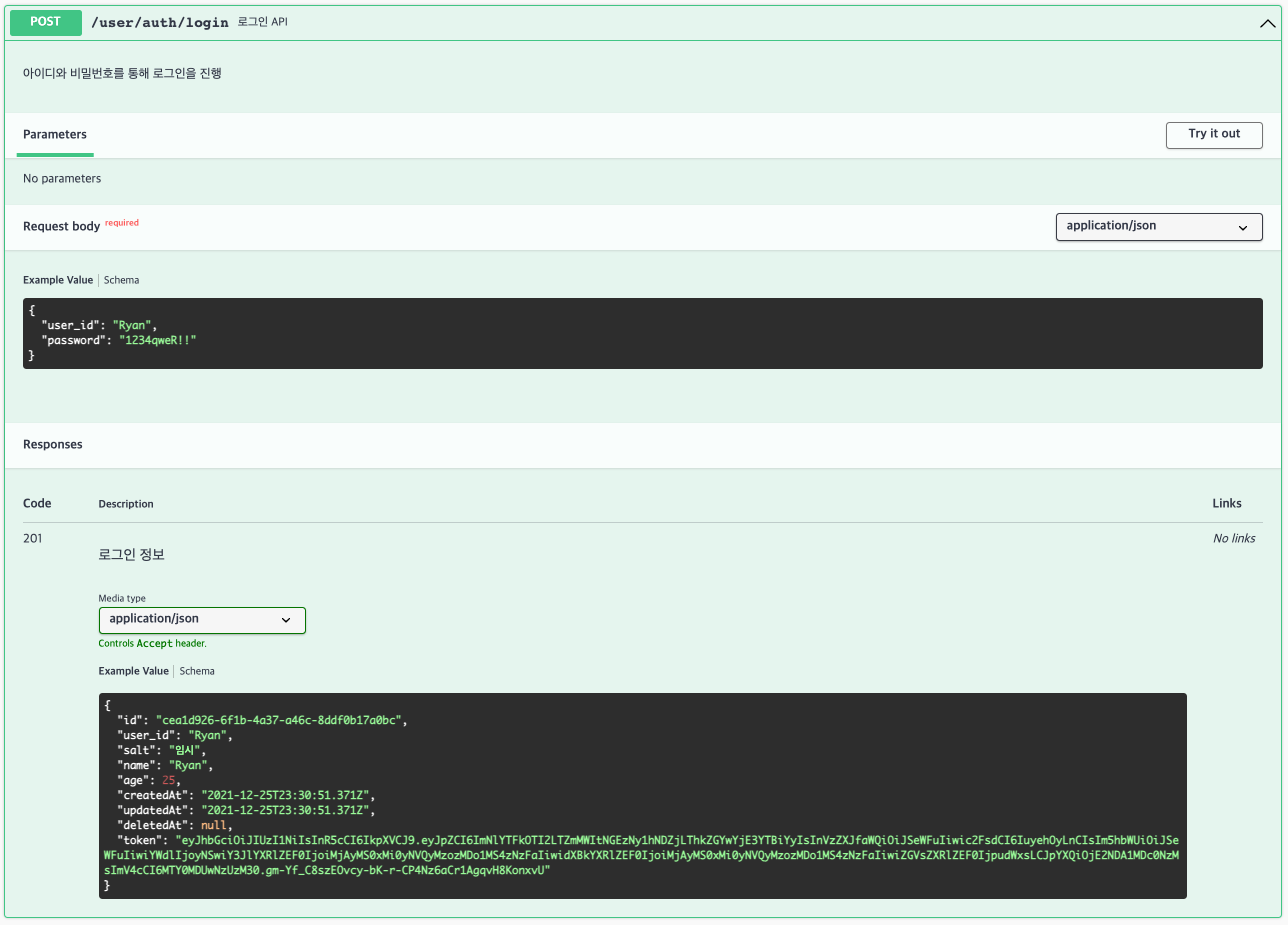
Task: Click the "로그인 API" summary text
Action: coord(263,22)
